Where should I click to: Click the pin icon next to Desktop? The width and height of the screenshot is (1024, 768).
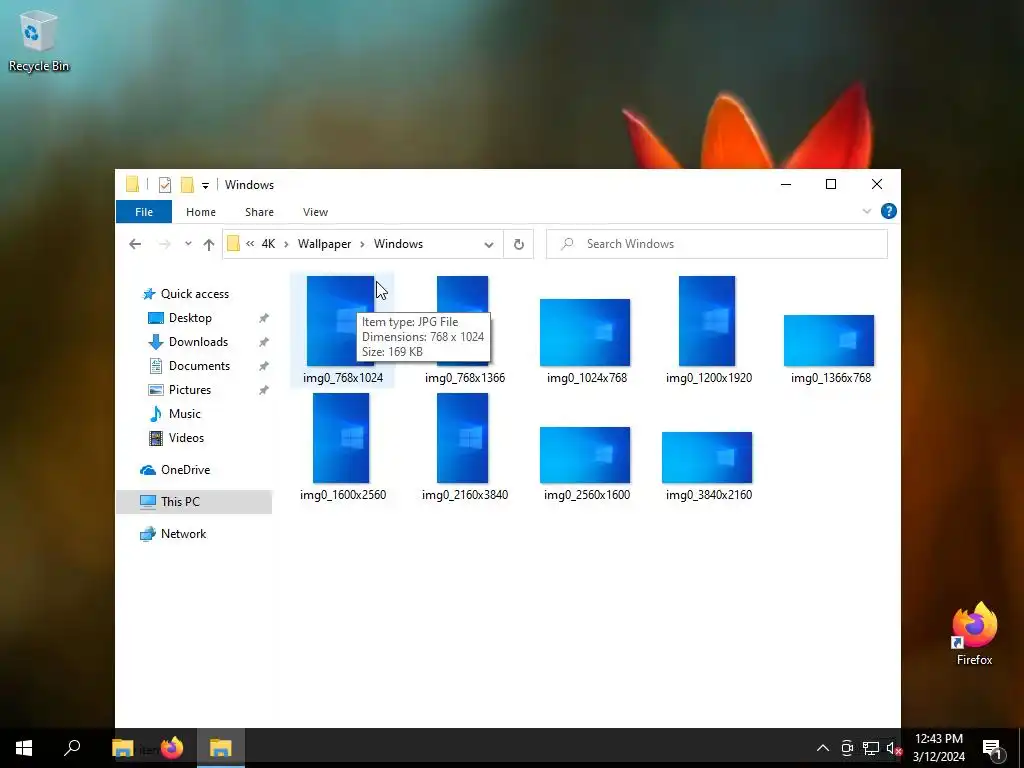pos(264,318)
